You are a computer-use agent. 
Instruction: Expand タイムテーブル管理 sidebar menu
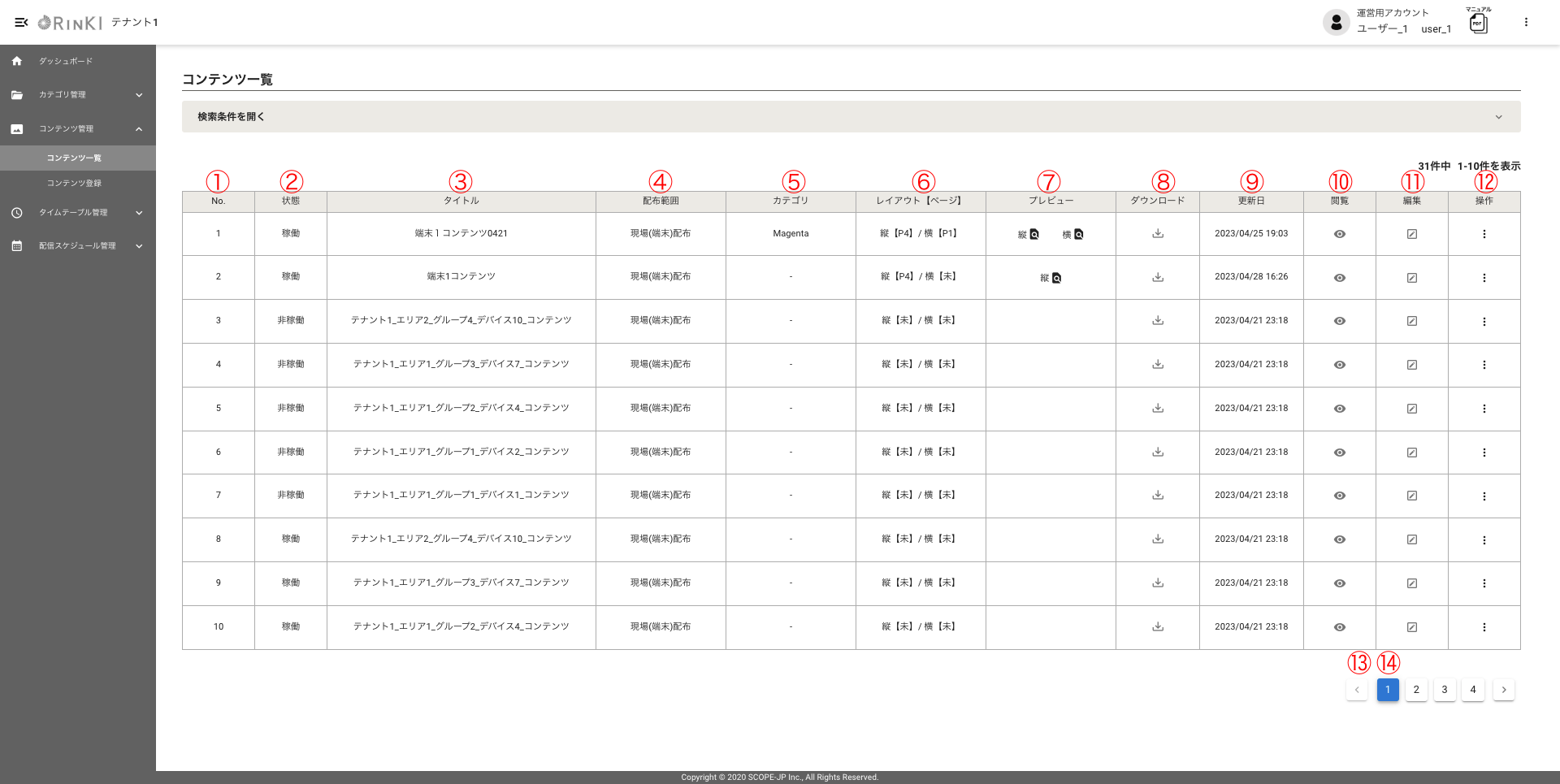click(x=77, y=213)
